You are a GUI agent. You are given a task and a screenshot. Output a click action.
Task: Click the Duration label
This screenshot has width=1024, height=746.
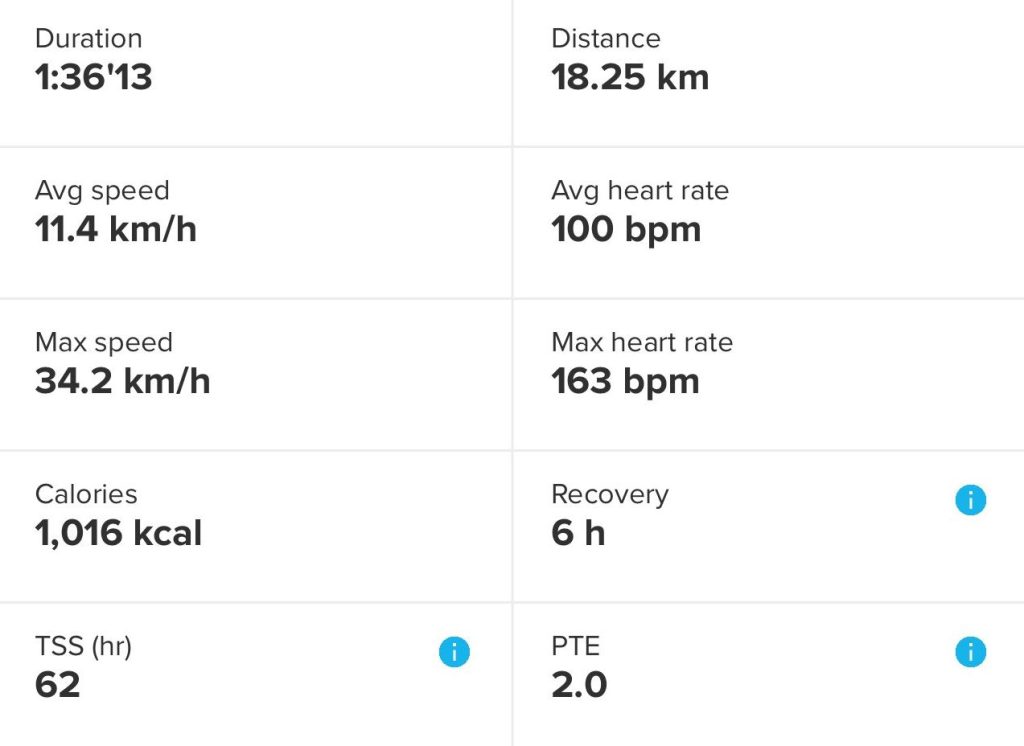click(89, 39)
